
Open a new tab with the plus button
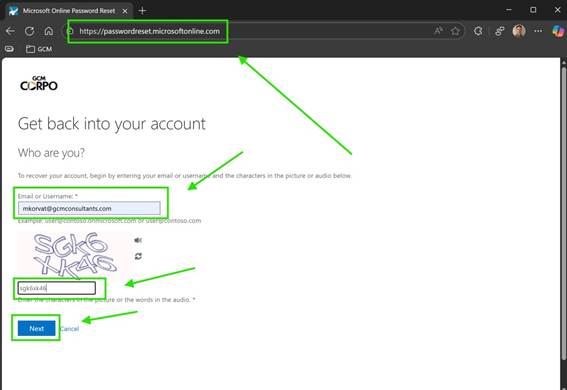pyautogui.click(x=142, y=11)
